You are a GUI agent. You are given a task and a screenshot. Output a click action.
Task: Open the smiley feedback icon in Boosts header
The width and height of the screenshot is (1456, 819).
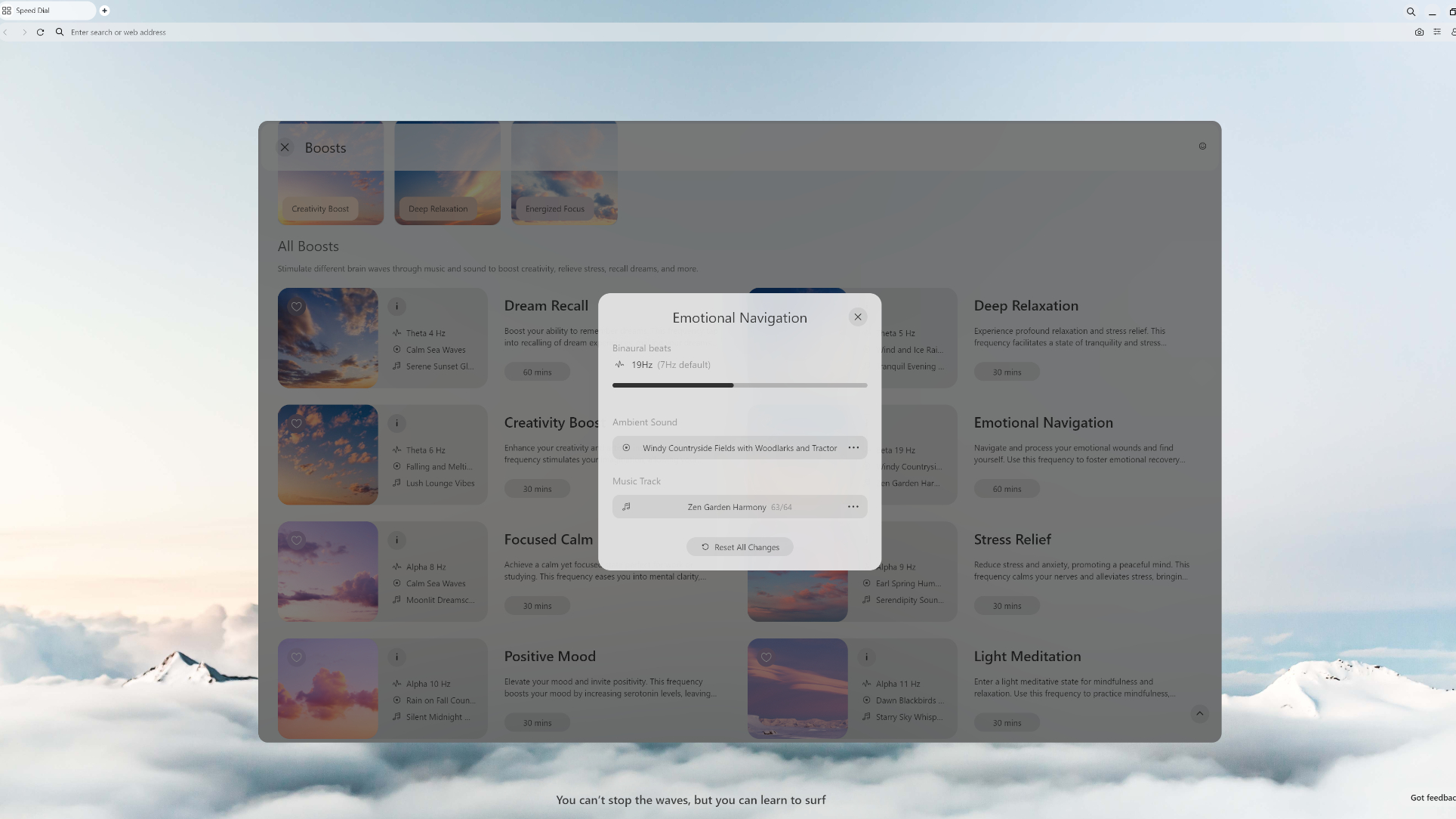(1202, 147)
